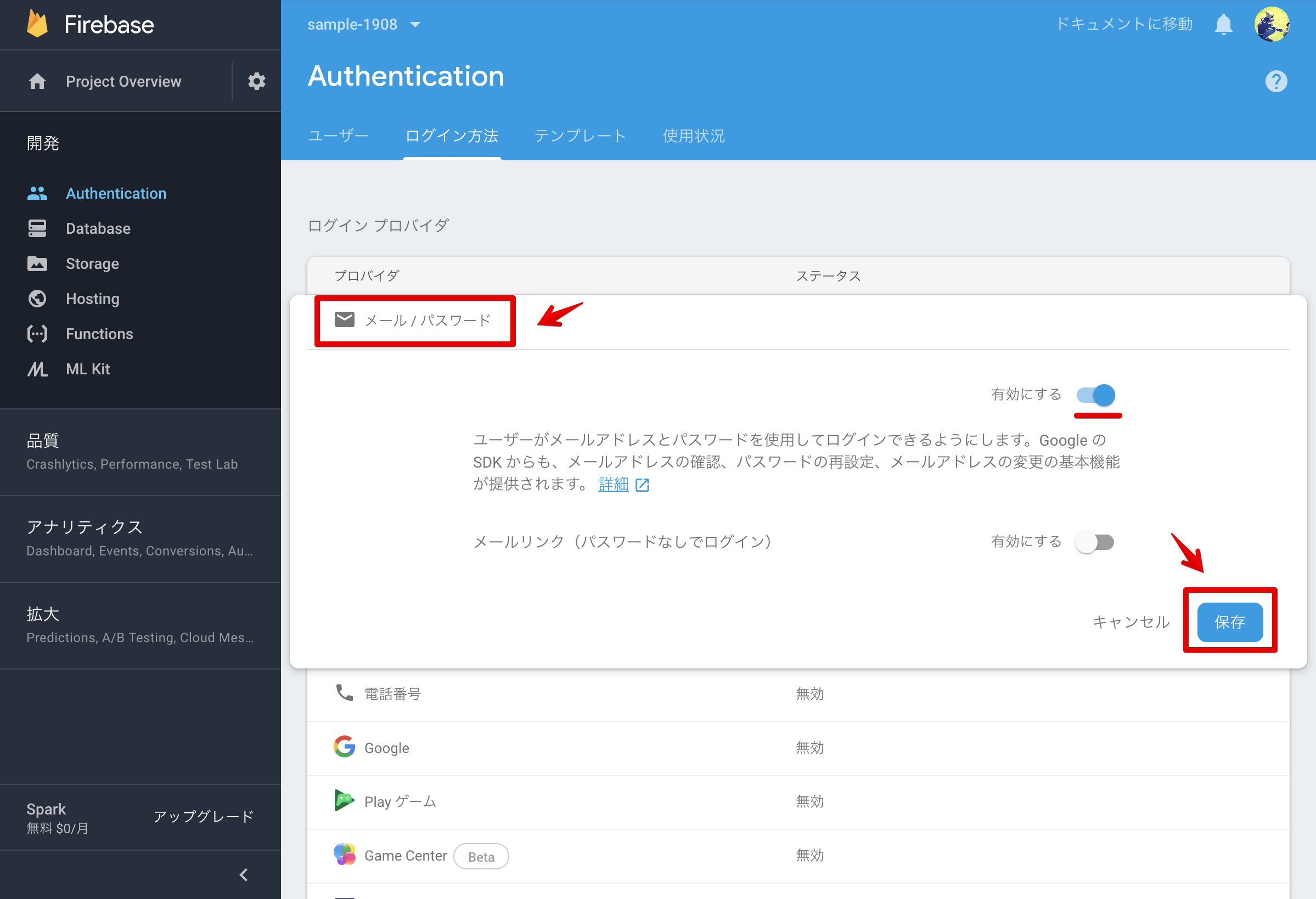The image size is (1316, 899).
Task: Switch to the テンプレート tab
Action: tap(579, 136)
